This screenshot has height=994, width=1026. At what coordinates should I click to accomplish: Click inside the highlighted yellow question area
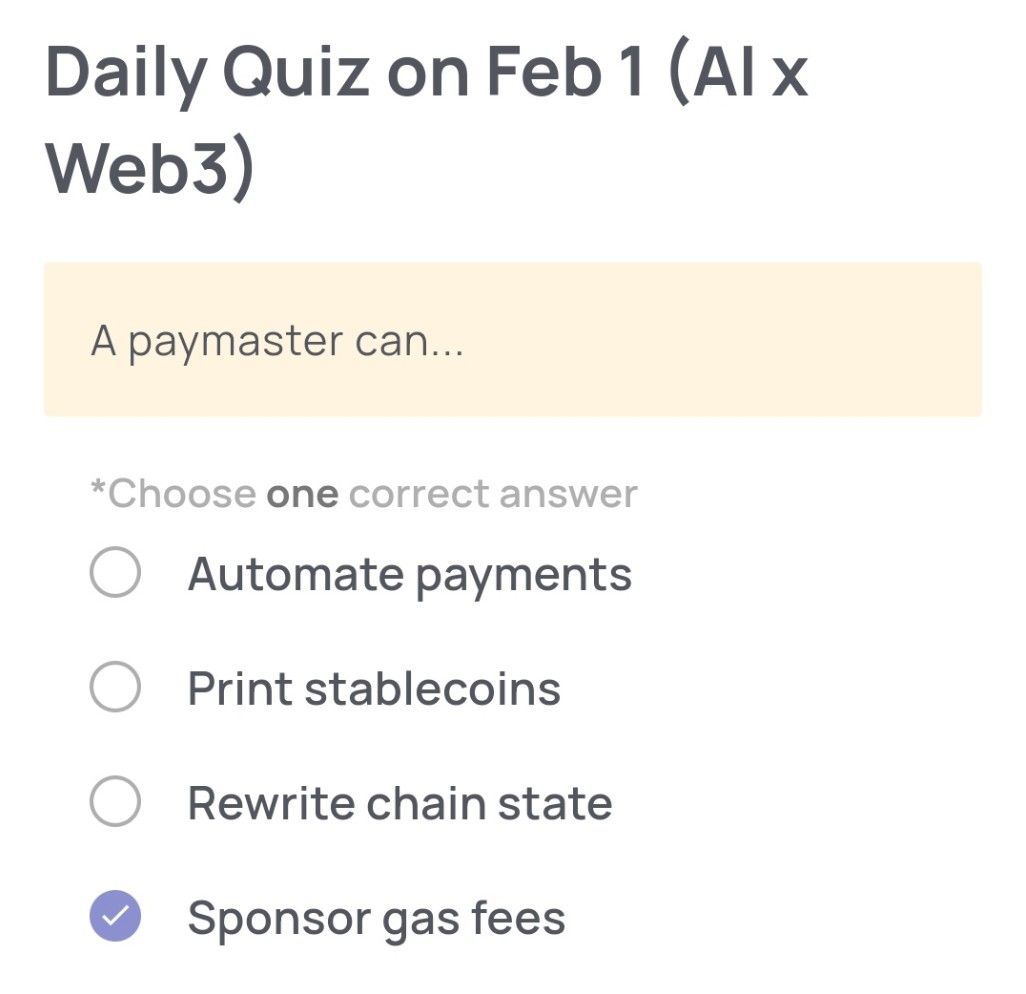pos(513,338)
